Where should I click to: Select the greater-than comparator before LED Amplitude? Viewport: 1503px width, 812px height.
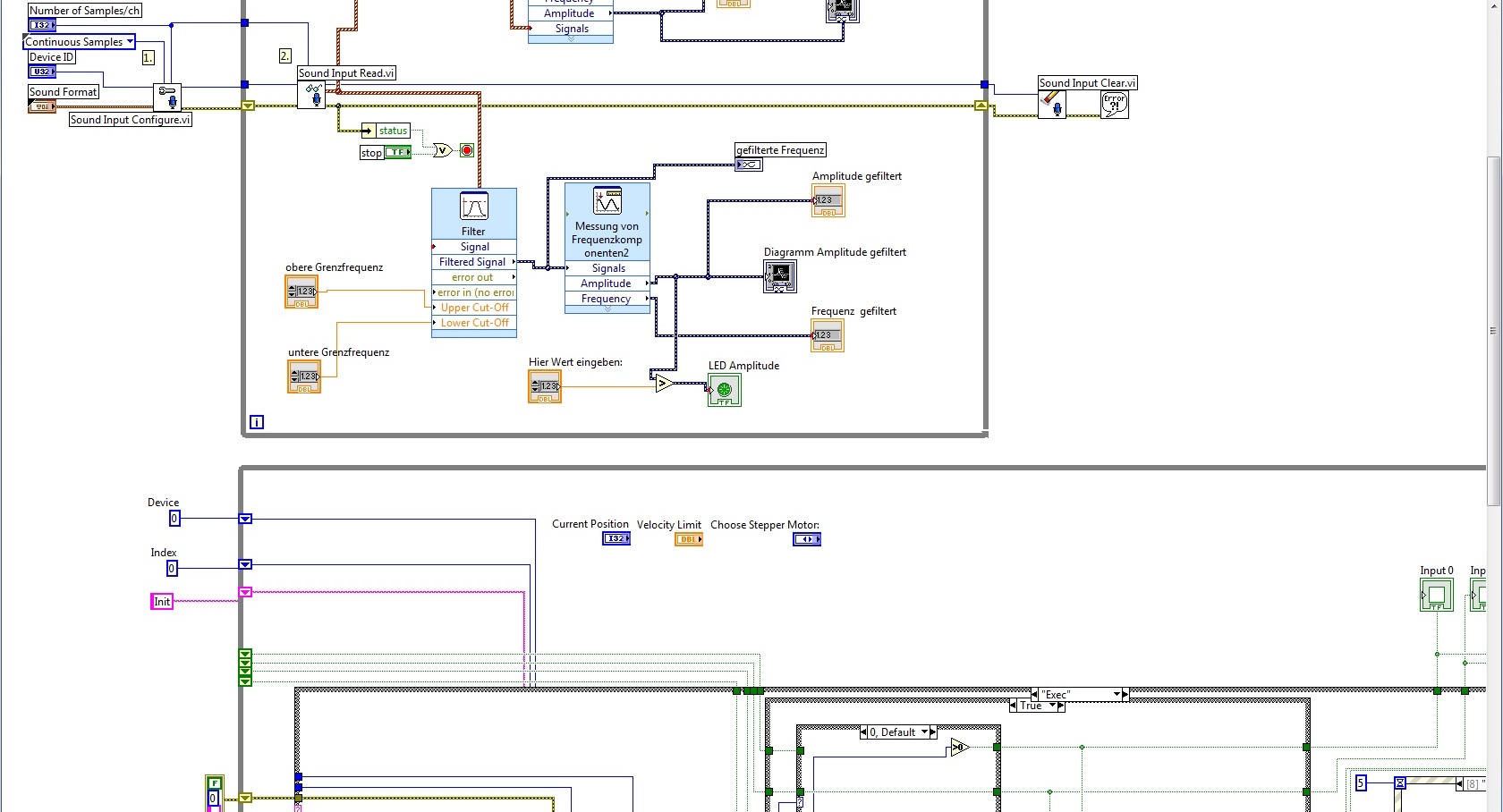click(x=664, y=384)
